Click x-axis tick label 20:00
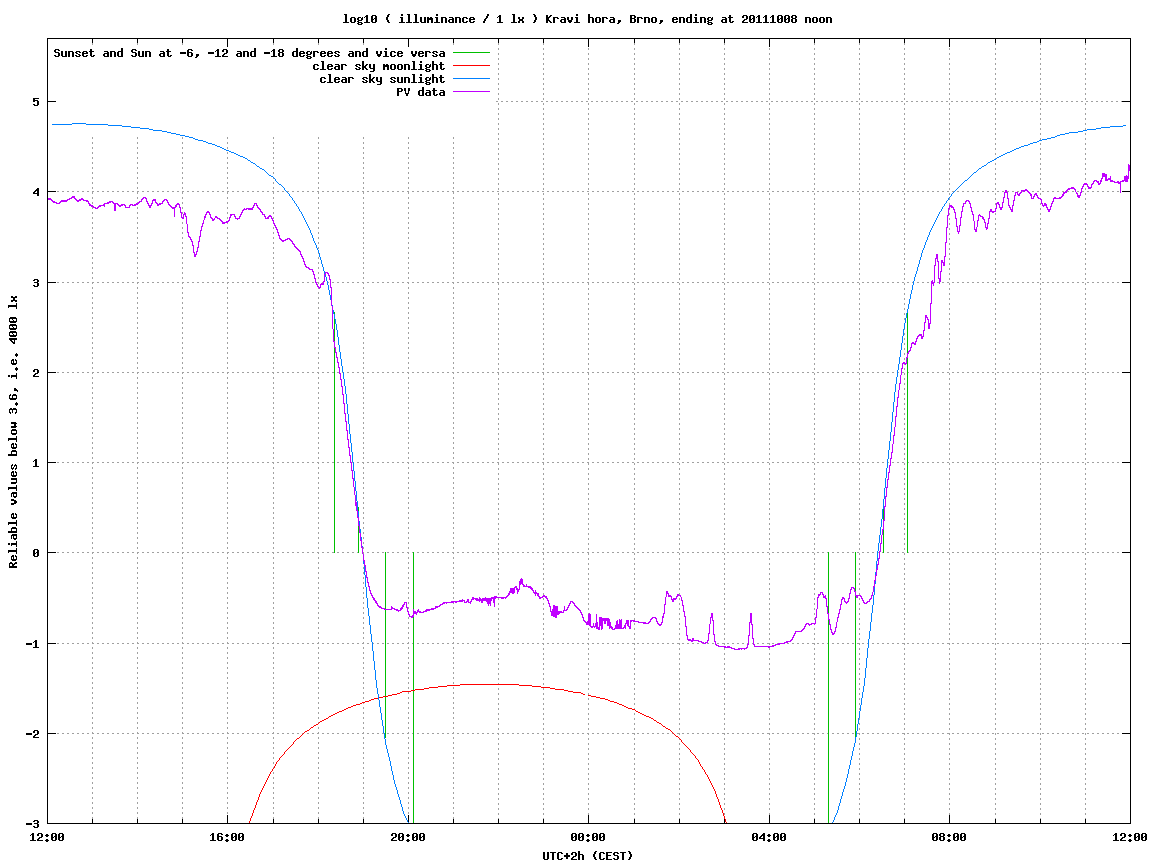This screenshot has height=863, width=1151. coord(408,837)
